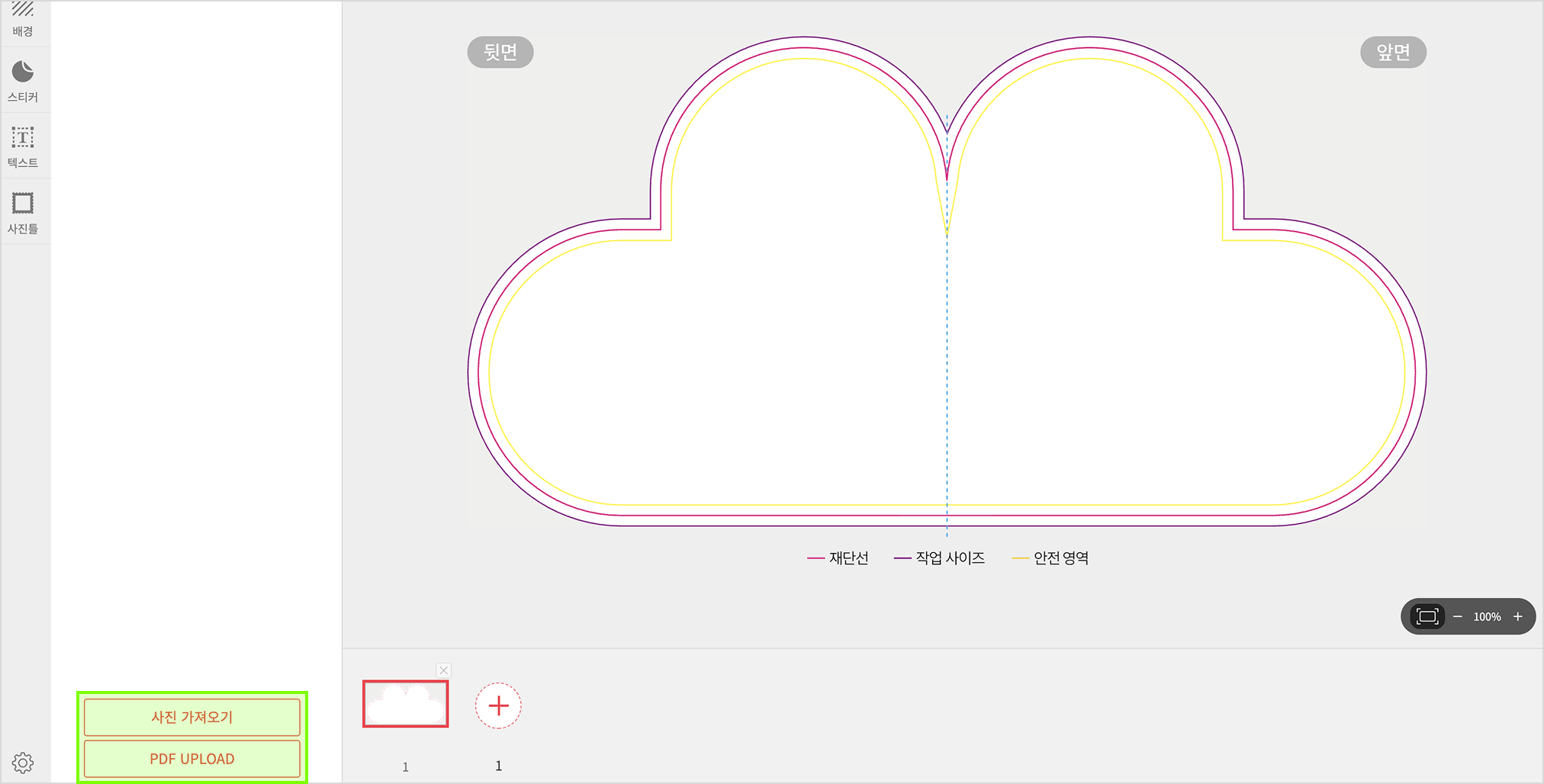Viewport: 1544px width, 784px height.
Task: Click the 뒷면 back side label
Action: coord(500,52)
